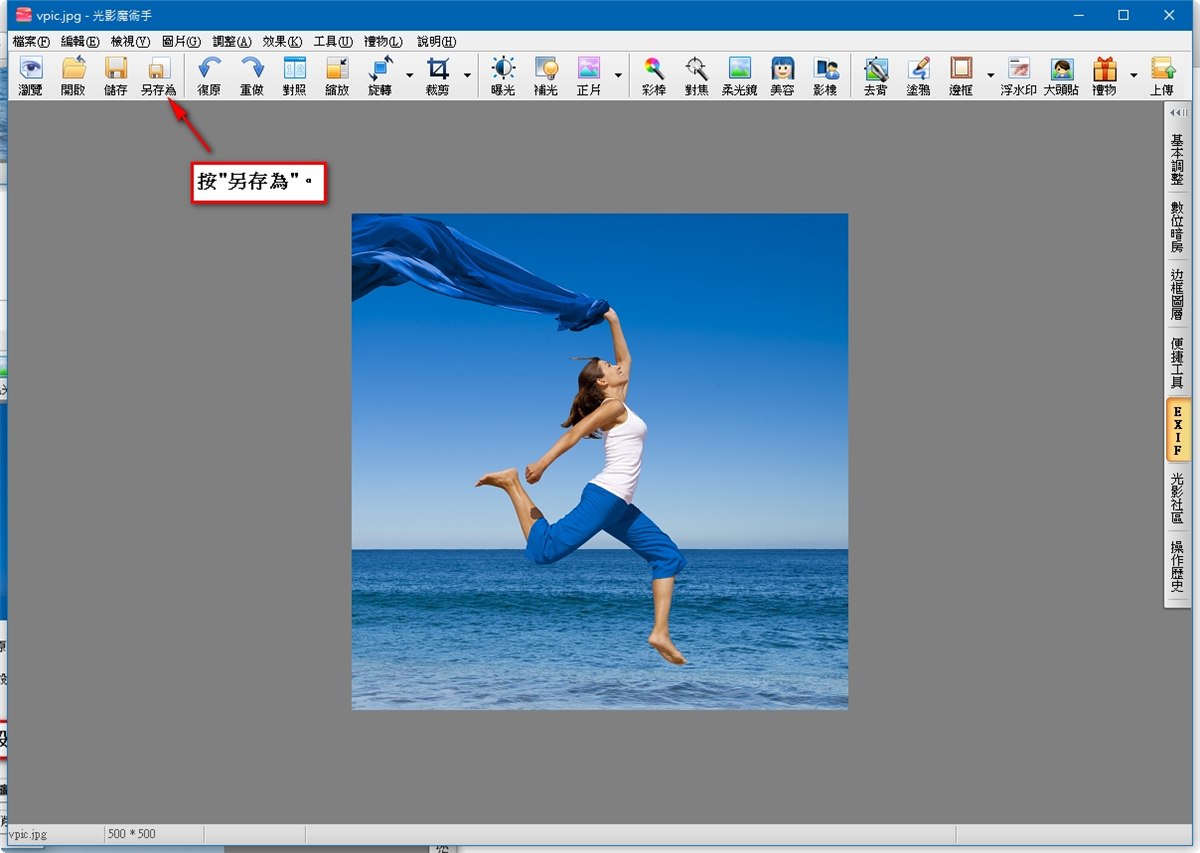Viewport: 1200px width, 853px height.
Task: Collapse the right sidebar with the arrow button
Action: point(1177,112)
